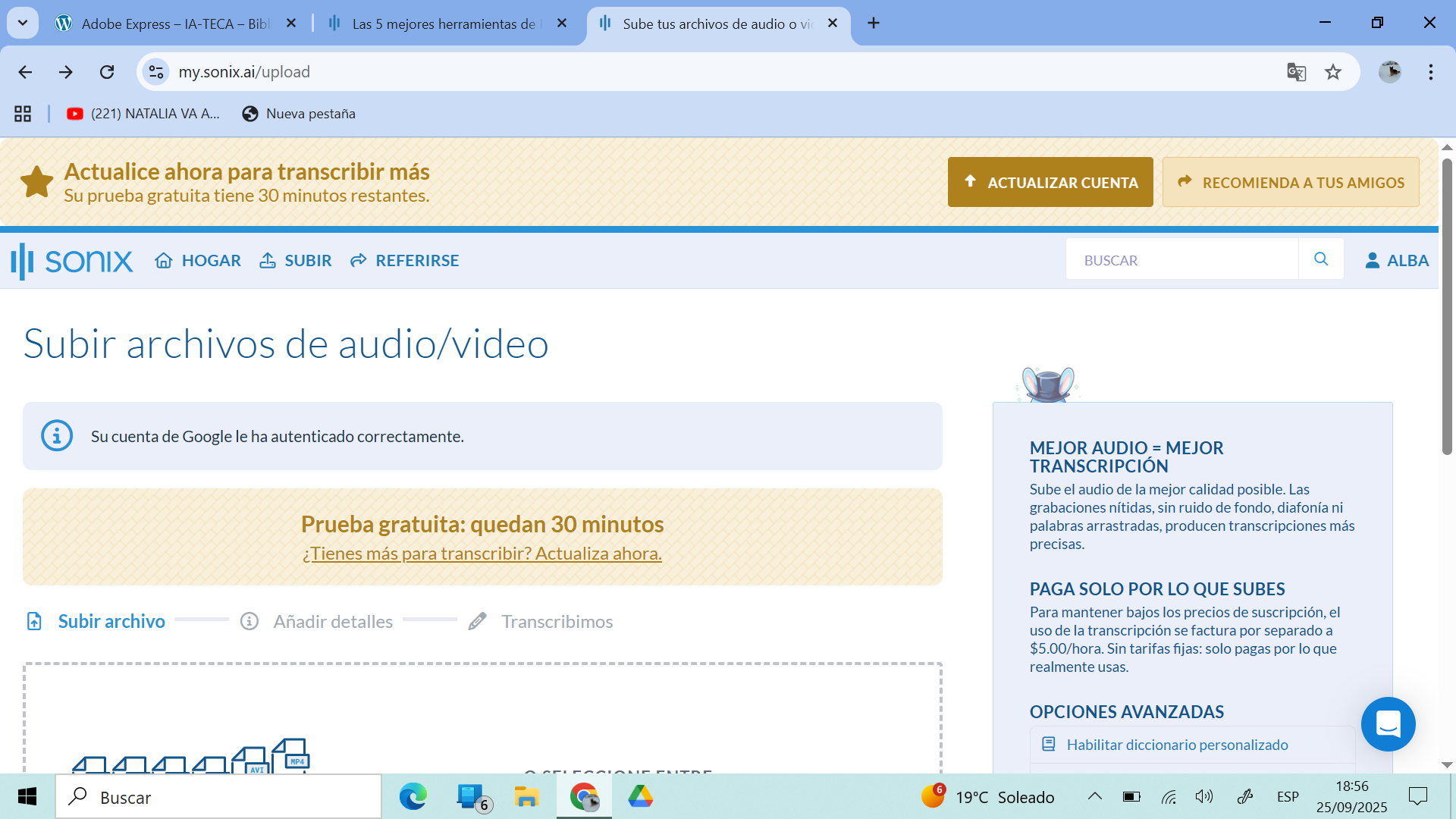Expand hidden system tray icons chevron
The image size is (1456, 819).
pos(1094,796)
